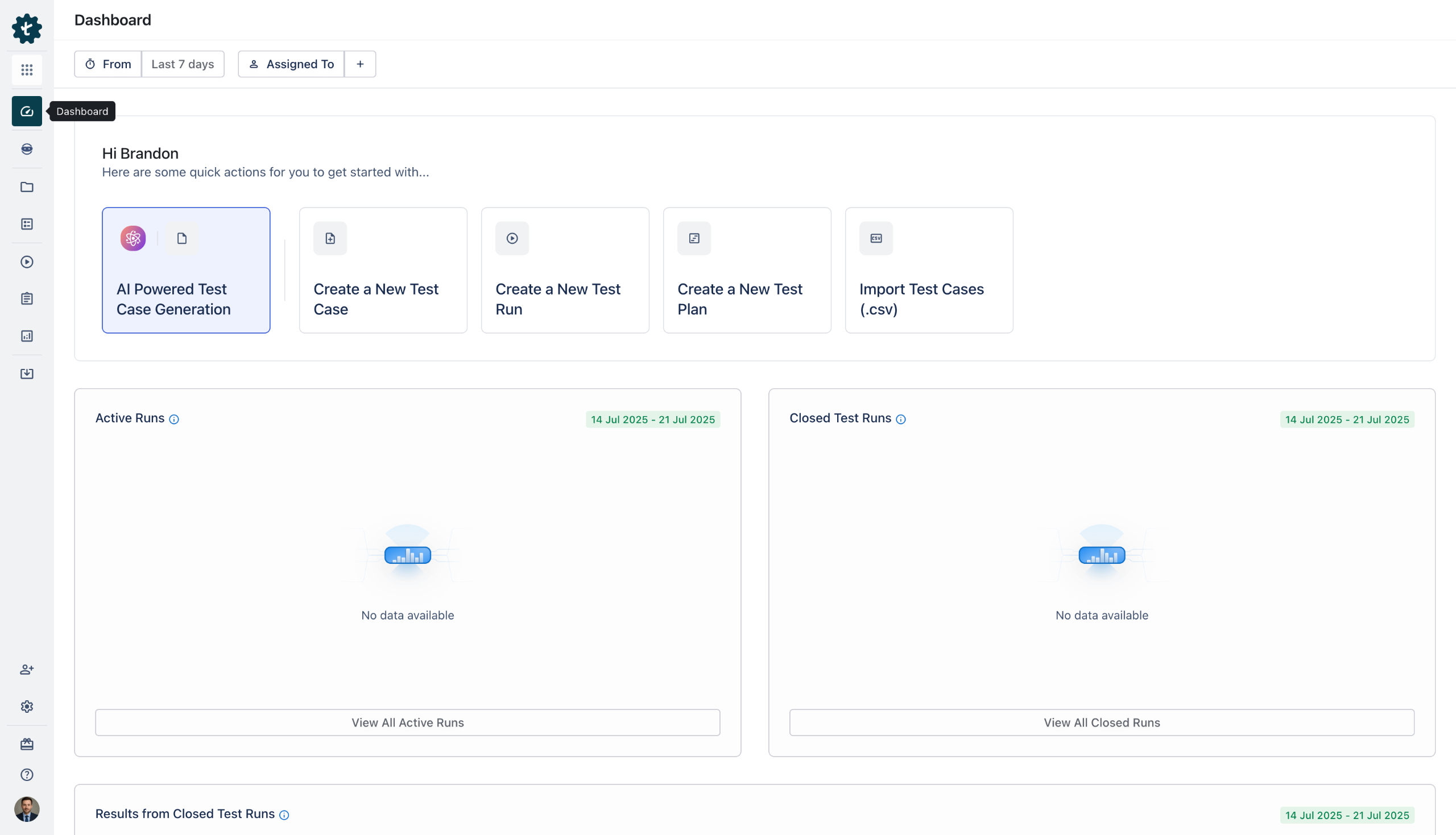The height and width of the screenshot is (835, 1456).
Task: Click the plus button to add filter
Action: [x=360, y=64]
